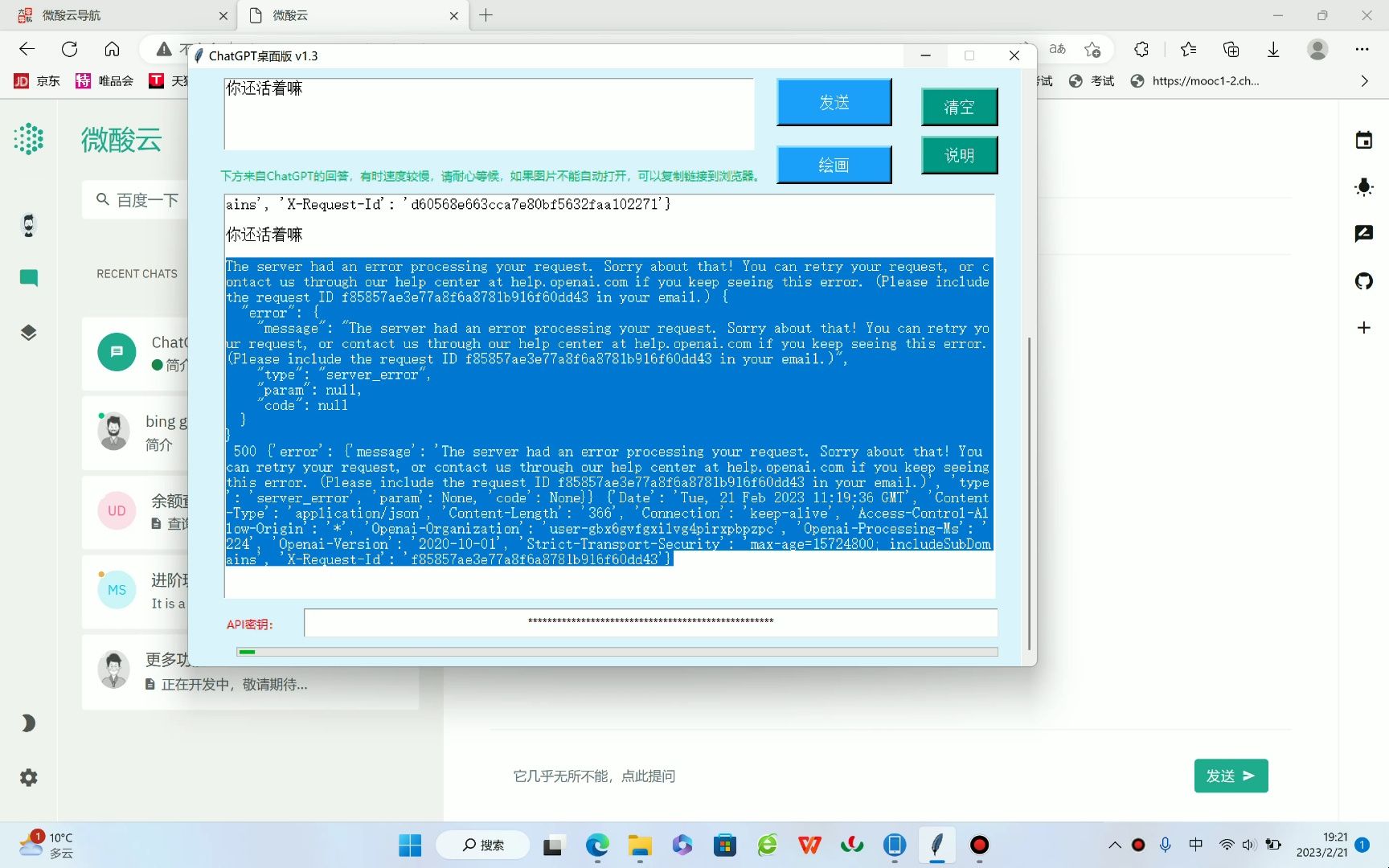The height and width of the screenshot is (868, 1389).
Task: Open Microsoft Store from the taskbar
Action: pyautogui.click(x=725, y=845)
